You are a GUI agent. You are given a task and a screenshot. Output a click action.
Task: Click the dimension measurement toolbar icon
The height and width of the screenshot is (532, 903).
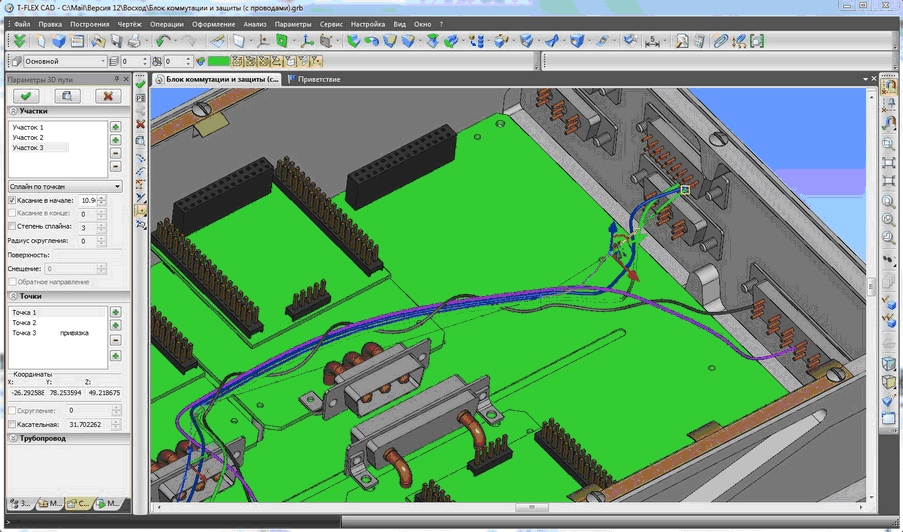click(x=653, y=41)
